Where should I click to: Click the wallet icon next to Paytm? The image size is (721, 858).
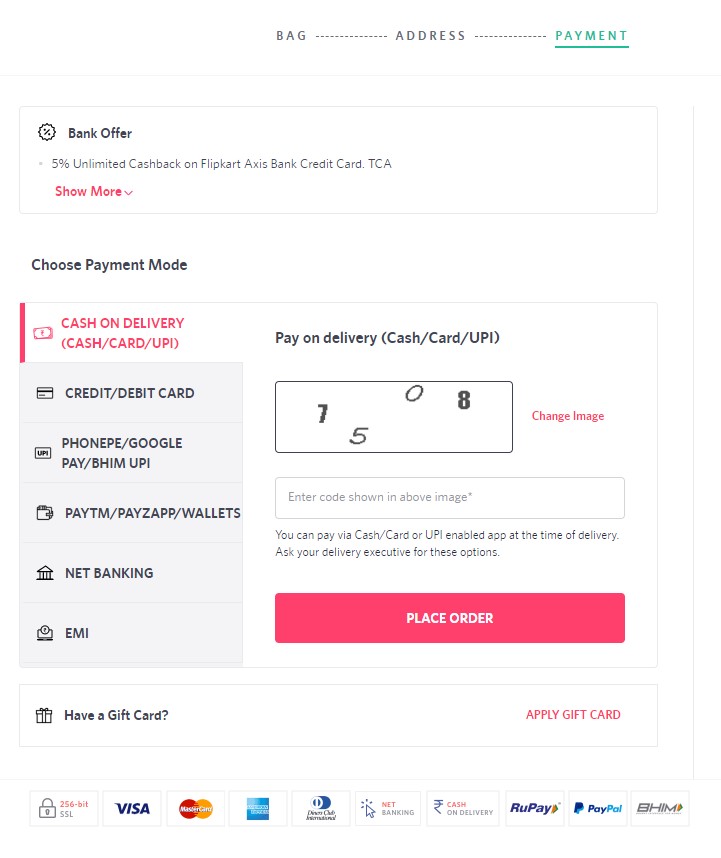click(x=45, y=513)
